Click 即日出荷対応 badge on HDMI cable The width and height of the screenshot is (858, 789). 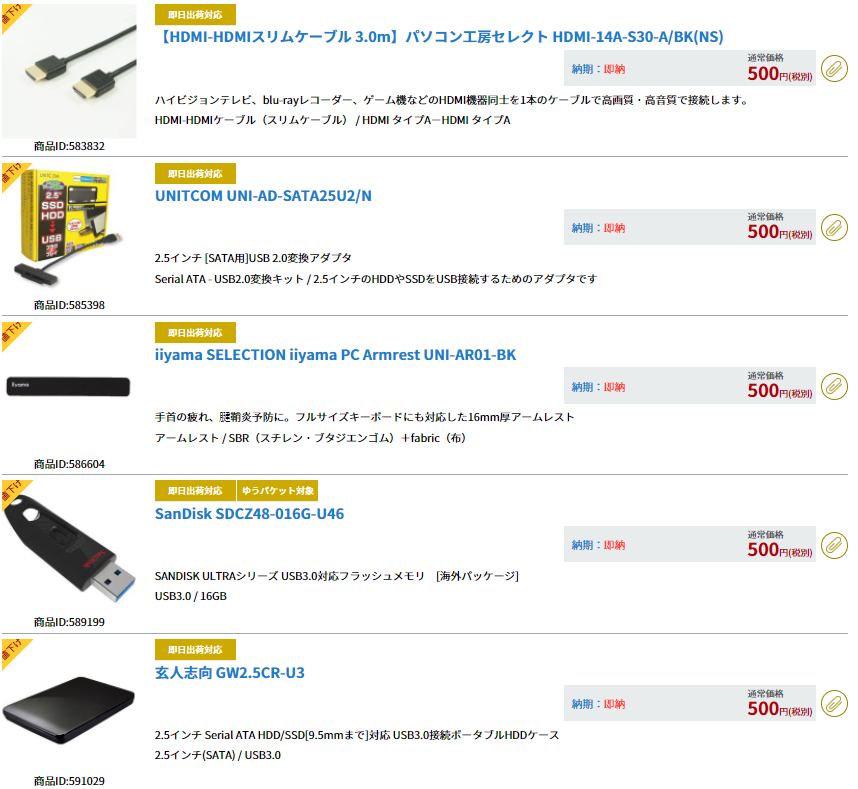point(195,15)
